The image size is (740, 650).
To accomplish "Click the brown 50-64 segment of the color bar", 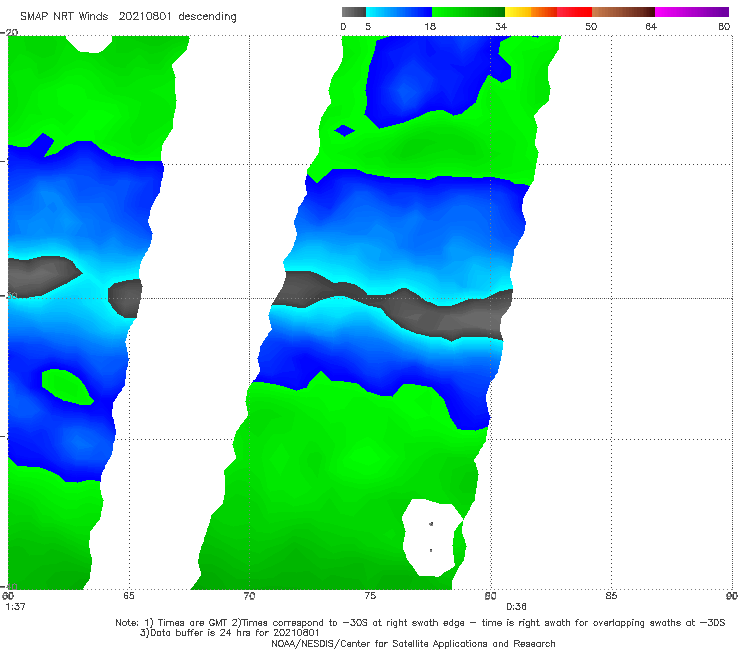I will click(x=623, y=12).
